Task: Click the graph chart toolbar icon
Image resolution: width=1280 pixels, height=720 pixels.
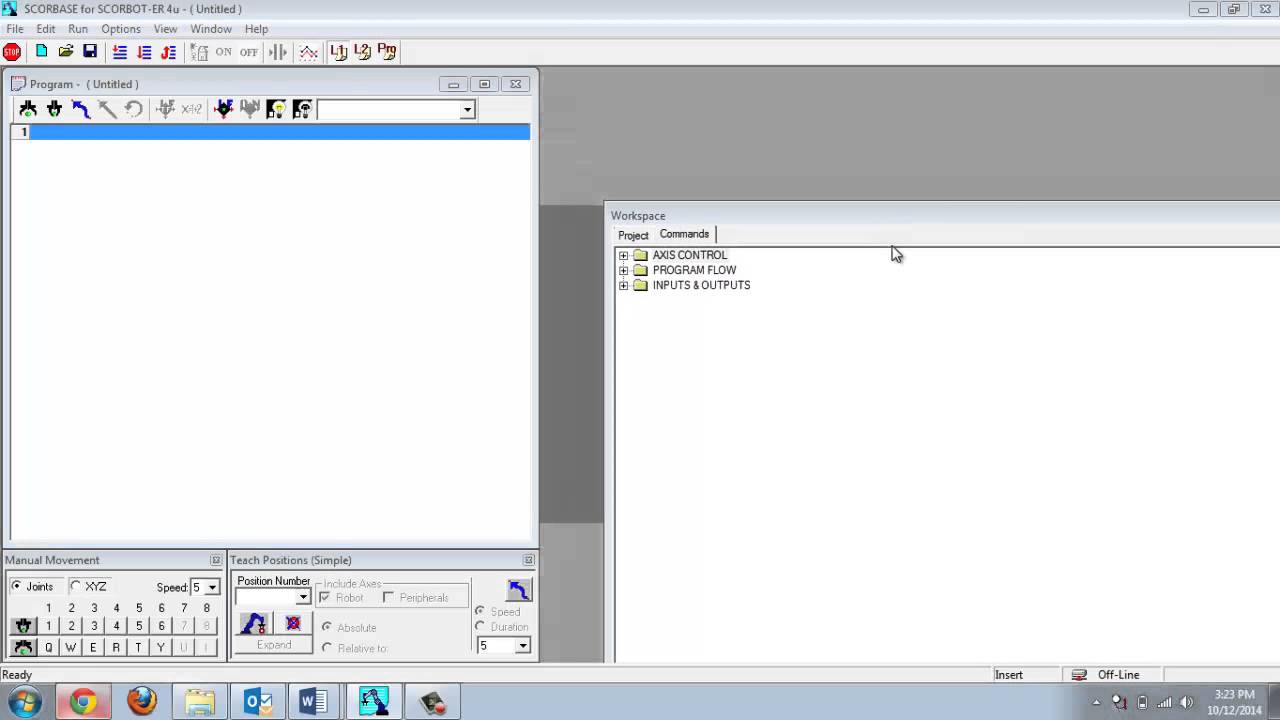Action: click(x=308, y=52)
